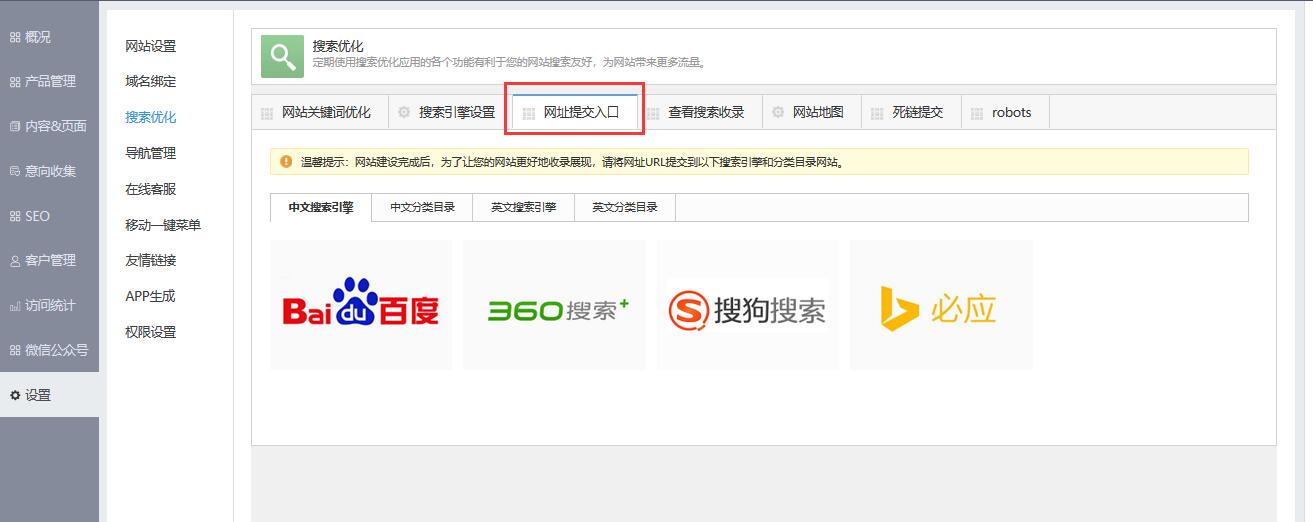Open the 360搜索 submission logo
Viewport: 1313px width, 522px height.
tap(554, 305)
